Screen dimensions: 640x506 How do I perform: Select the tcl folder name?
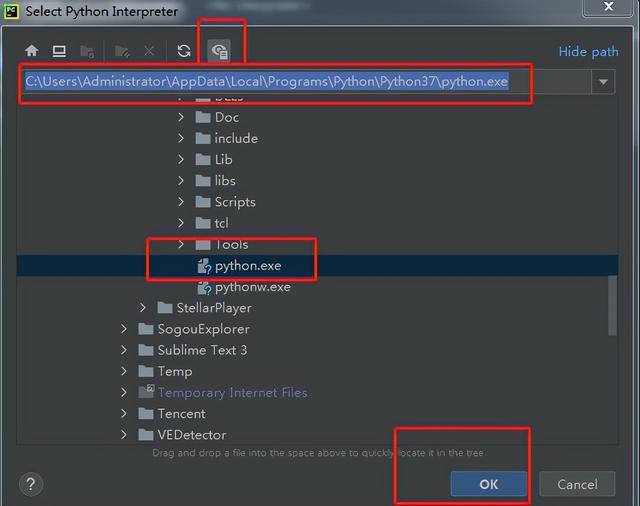pos(222,223)
